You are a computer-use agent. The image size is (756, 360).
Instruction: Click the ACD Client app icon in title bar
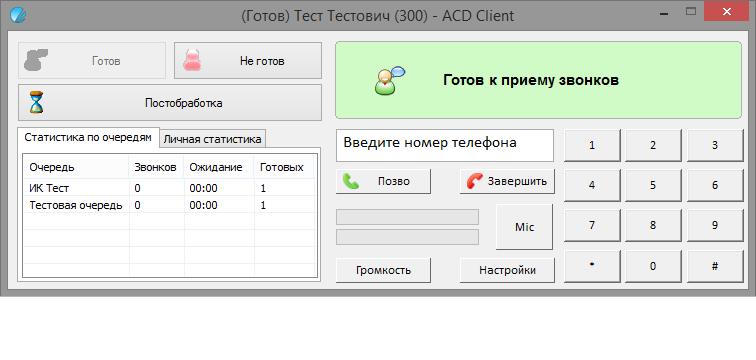[x=18, y=15]
